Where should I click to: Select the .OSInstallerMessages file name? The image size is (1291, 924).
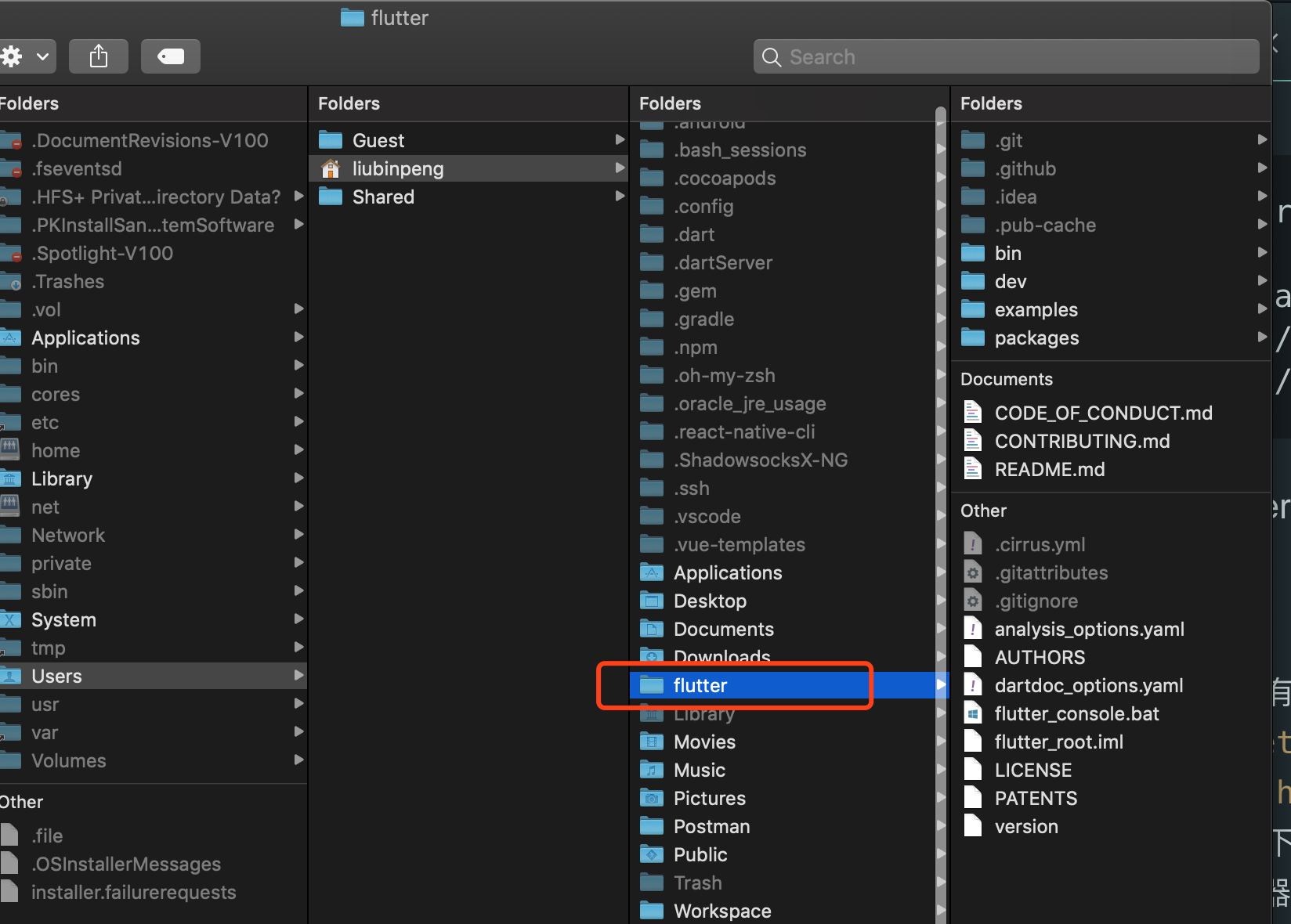tap(126, 864)
